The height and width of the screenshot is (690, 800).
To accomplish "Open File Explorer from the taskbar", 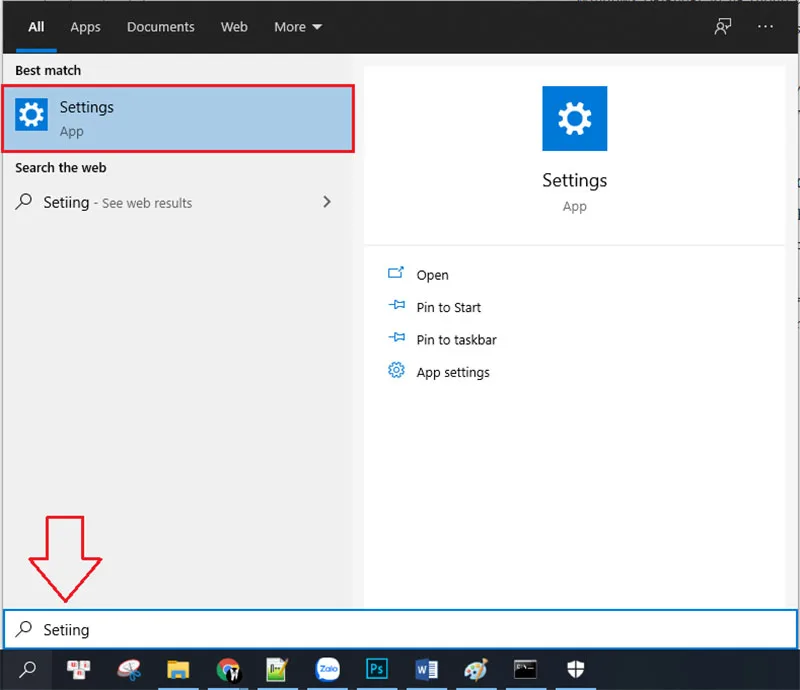I will (x=178, y=669).
